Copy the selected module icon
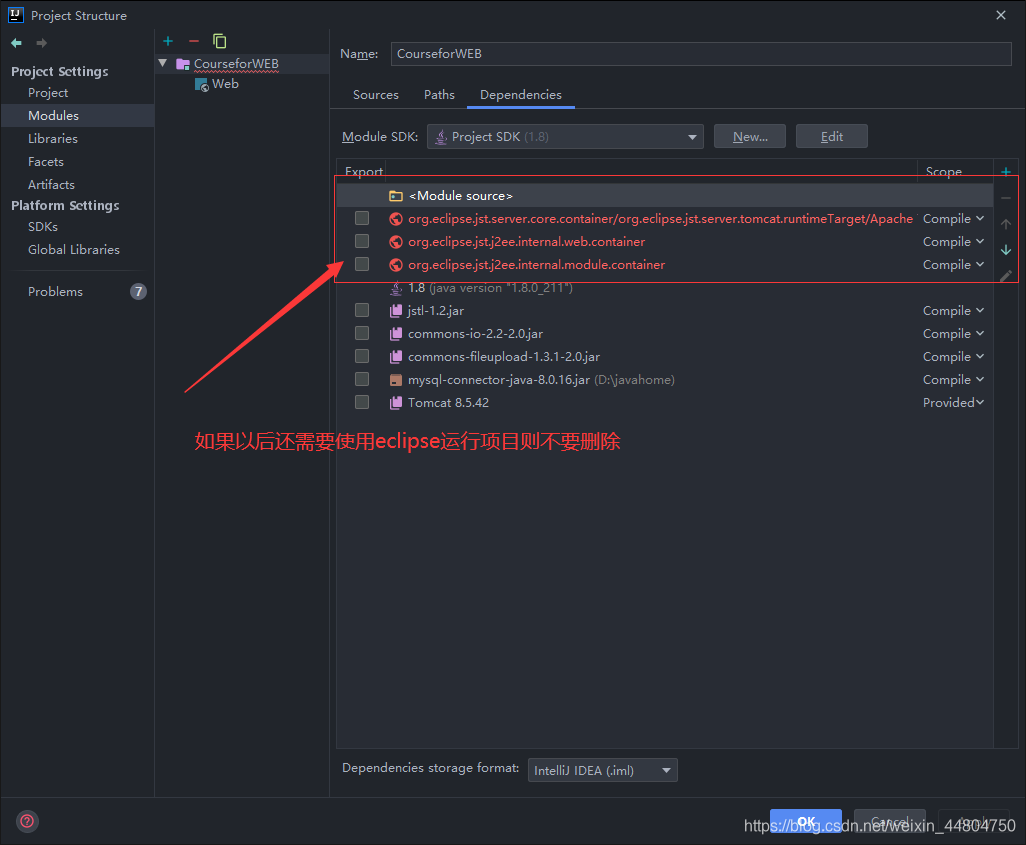Screen dimensions: 1026x845 (x=220, y=41)
